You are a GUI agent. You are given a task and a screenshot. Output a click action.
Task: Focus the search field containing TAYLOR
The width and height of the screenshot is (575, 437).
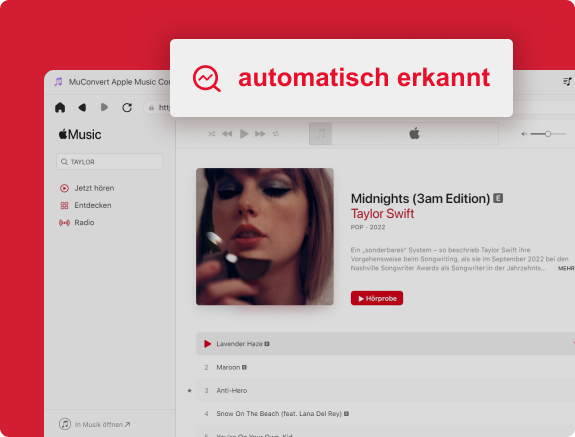[x=109, y=162]
